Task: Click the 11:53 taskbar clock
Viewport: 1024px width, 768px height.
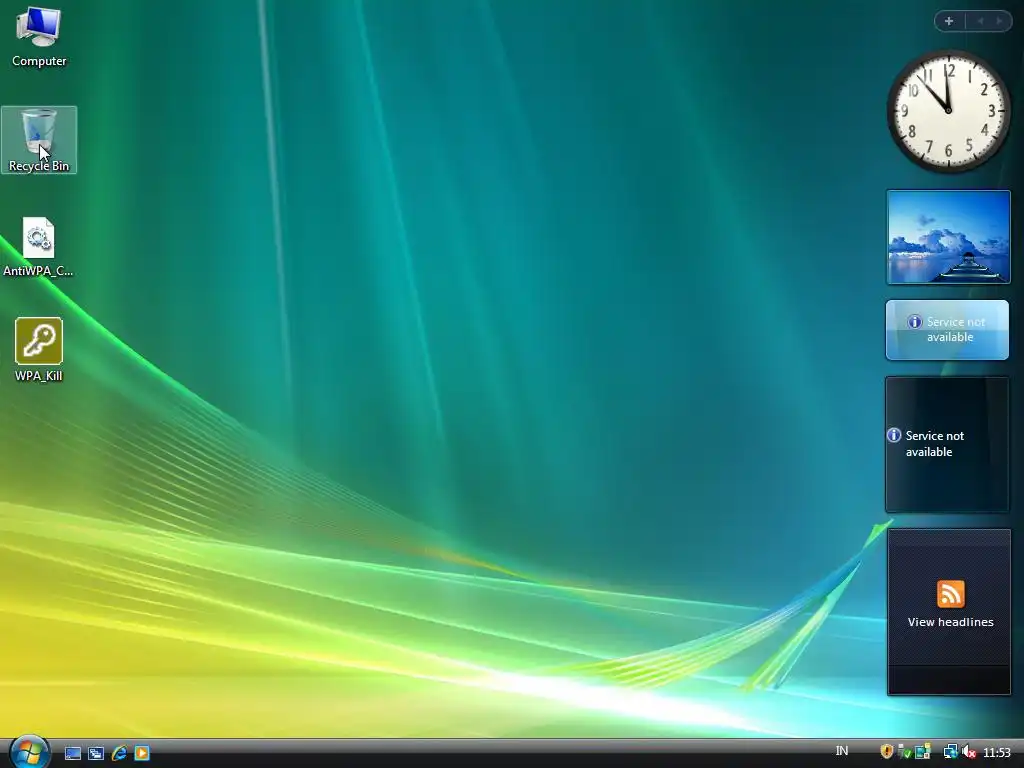Action: click(x=997, y=753)
